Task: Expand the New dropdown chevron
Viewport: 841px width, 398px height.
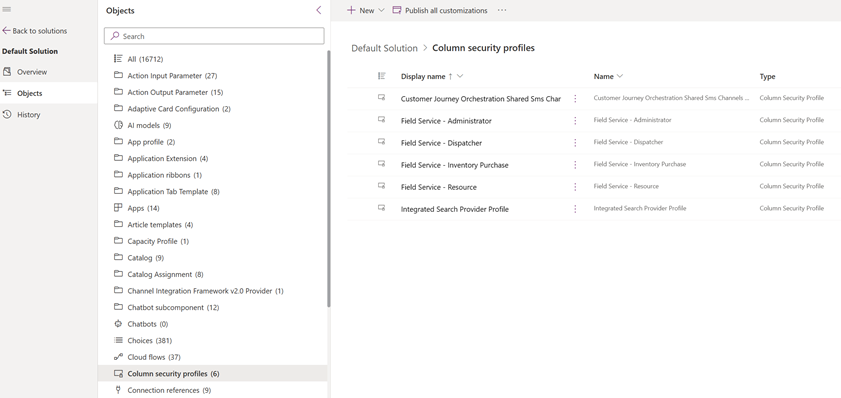Action: pos(381,10)
